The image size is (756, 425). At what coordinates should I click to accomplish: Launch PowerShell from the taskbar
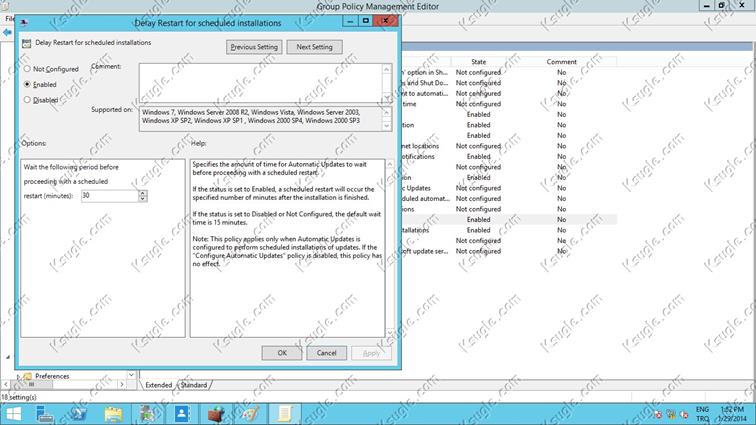78,414
